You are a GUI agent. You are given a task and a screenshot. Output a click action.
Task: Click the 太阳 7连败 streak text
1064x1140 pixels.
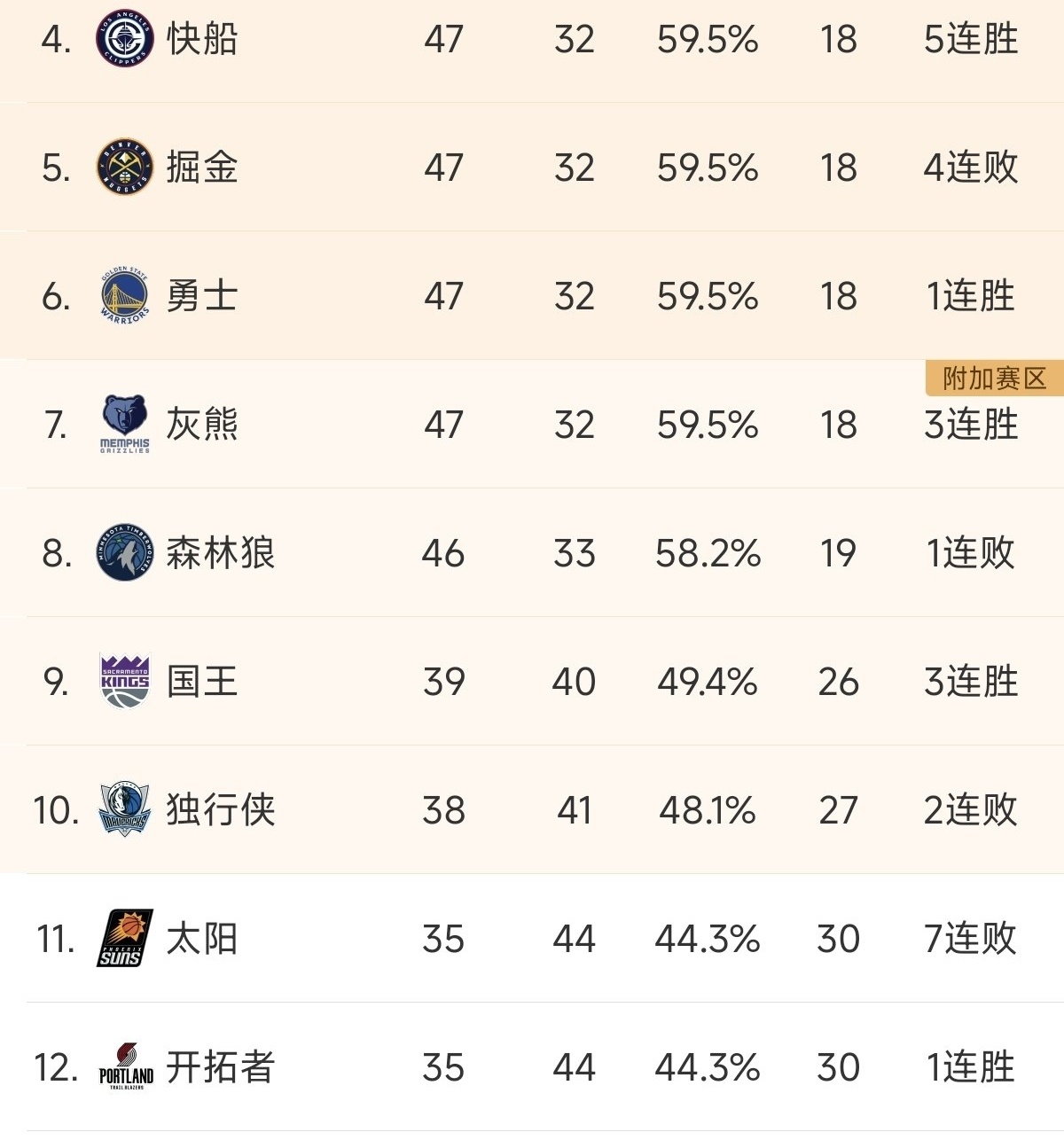tap(970, 938)
